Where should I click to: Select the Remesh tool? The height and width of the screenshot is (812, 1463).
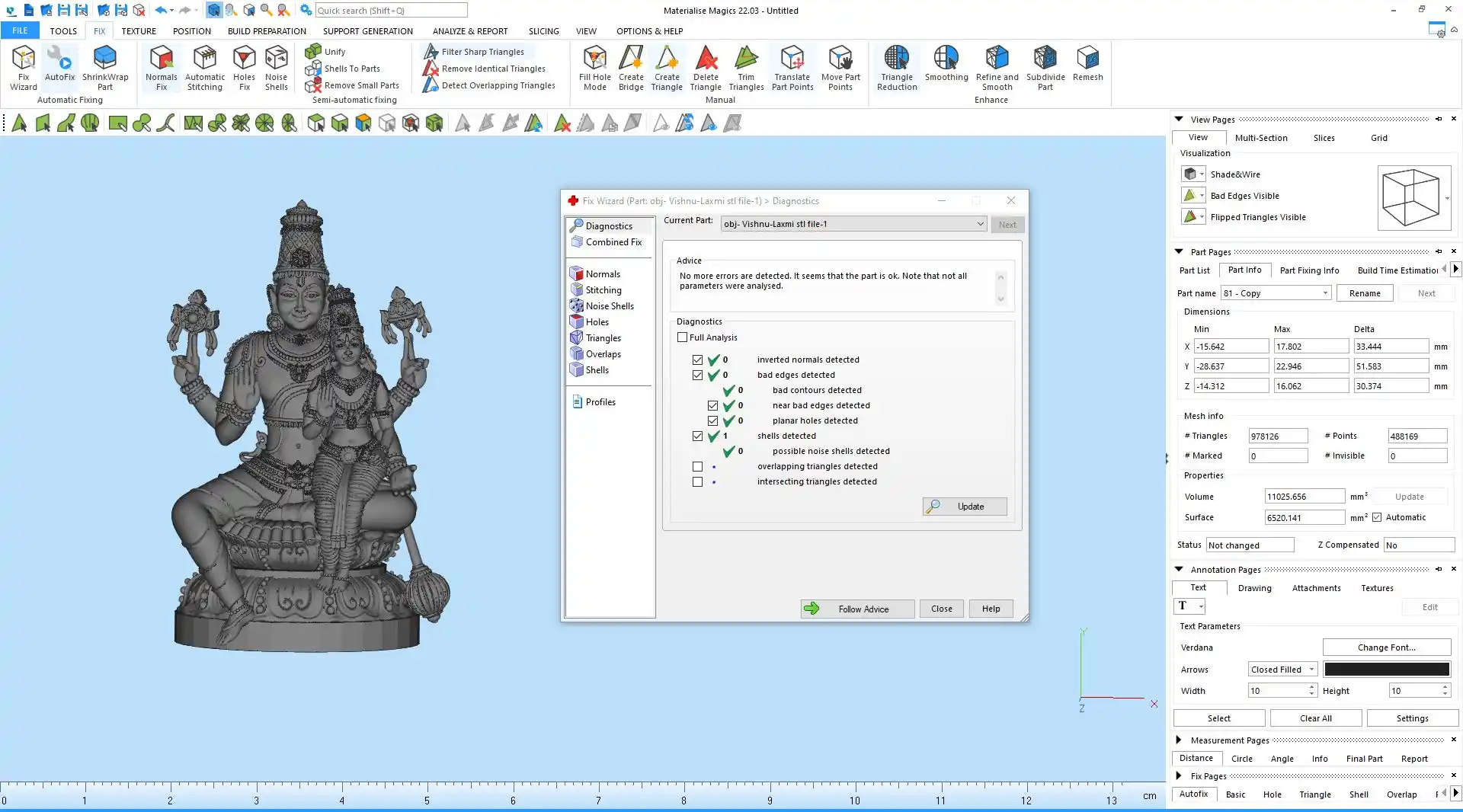tap(1087, 64)
